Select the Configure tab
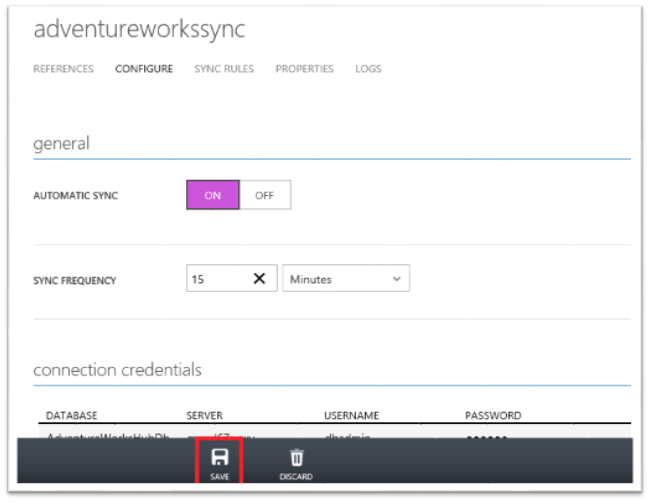The width and height of the screenshot is (650, 502). pos(144,69)
